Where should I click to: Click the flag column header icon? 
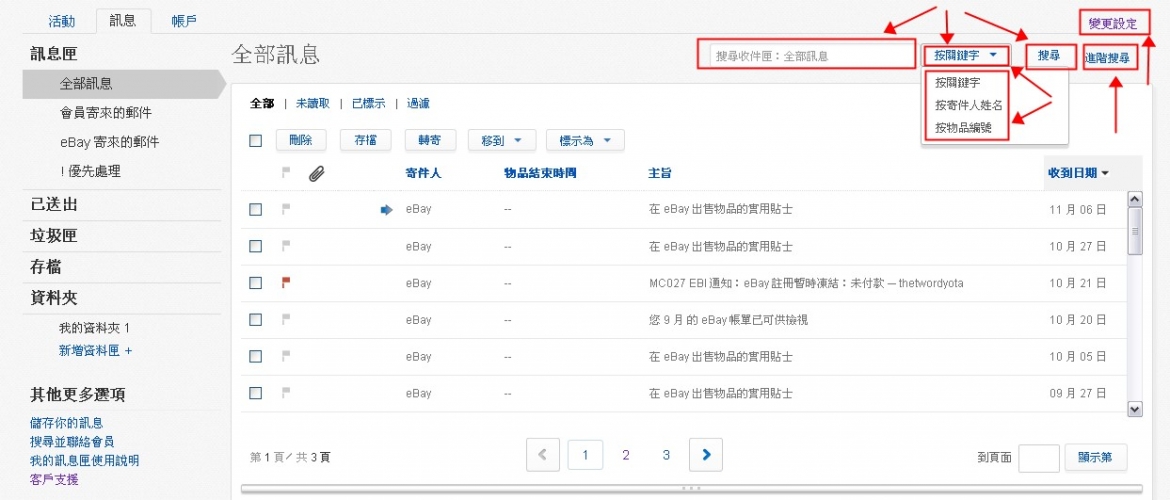pos(286,173)
